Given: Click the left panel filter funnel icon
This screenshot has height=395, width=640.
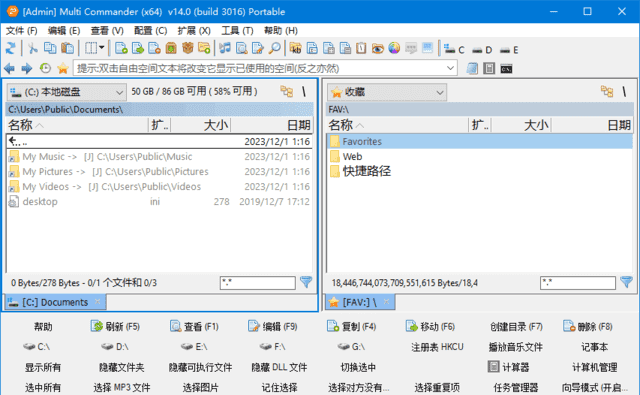Looking at the screenshot, I should pos(306,282).
